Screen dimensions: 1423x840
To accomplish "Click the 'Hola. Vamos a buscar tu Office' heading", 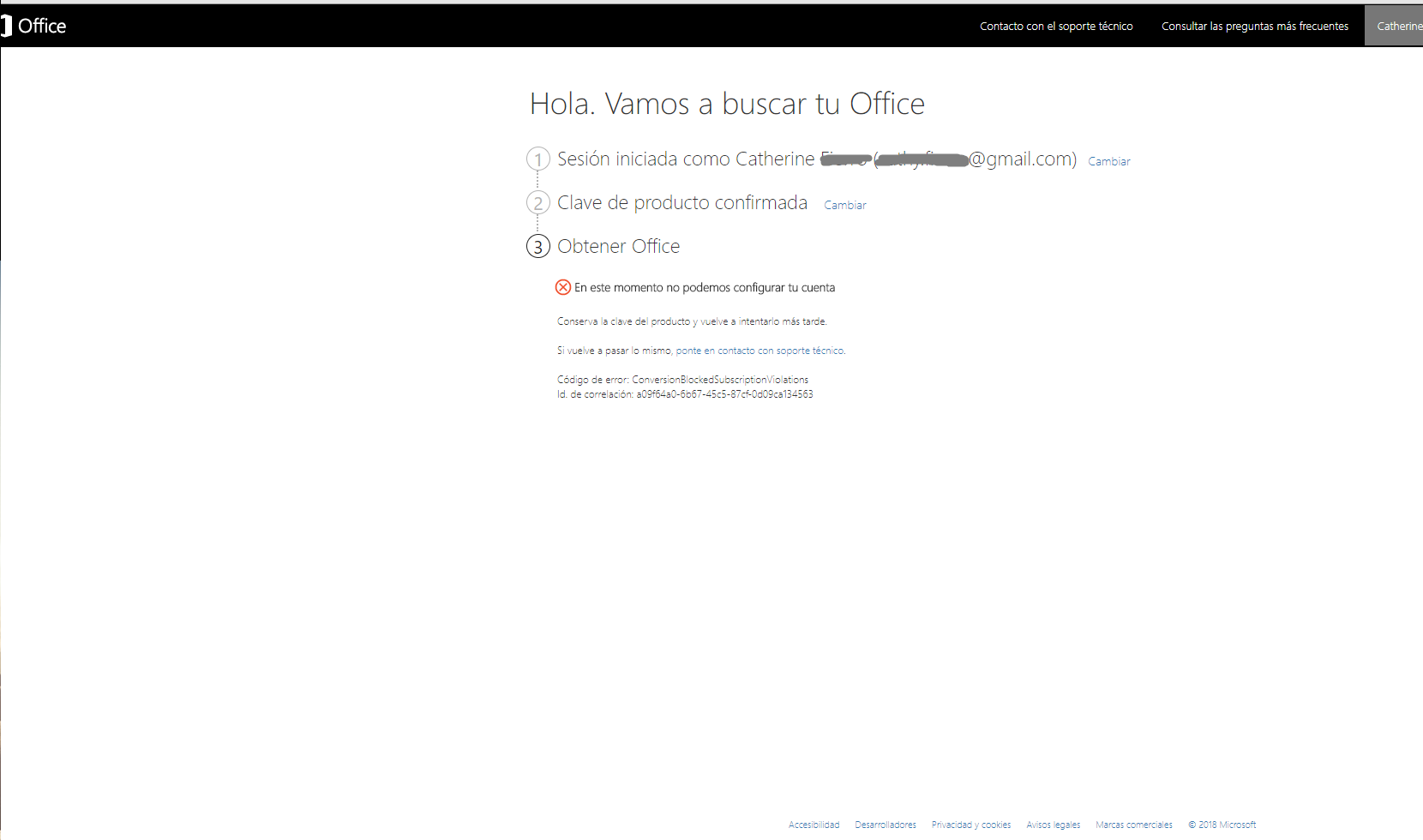I will click(727, 104).
